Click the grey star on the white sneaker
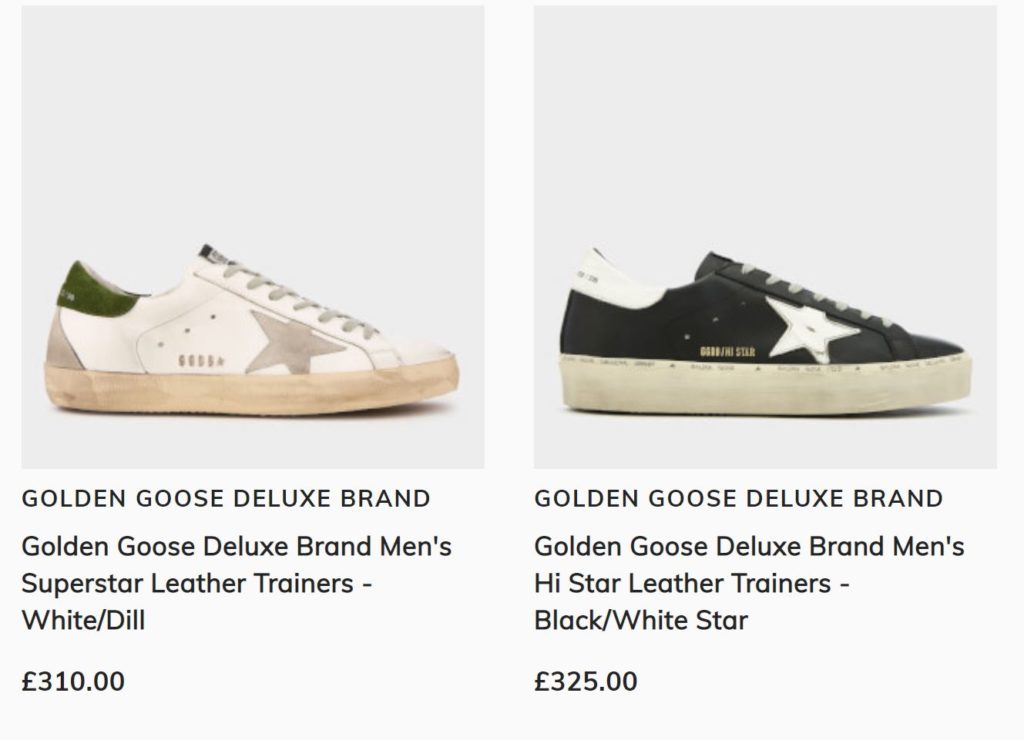Screen dimensions: 1024x740 pyautogui.click(x=294, y=340)
